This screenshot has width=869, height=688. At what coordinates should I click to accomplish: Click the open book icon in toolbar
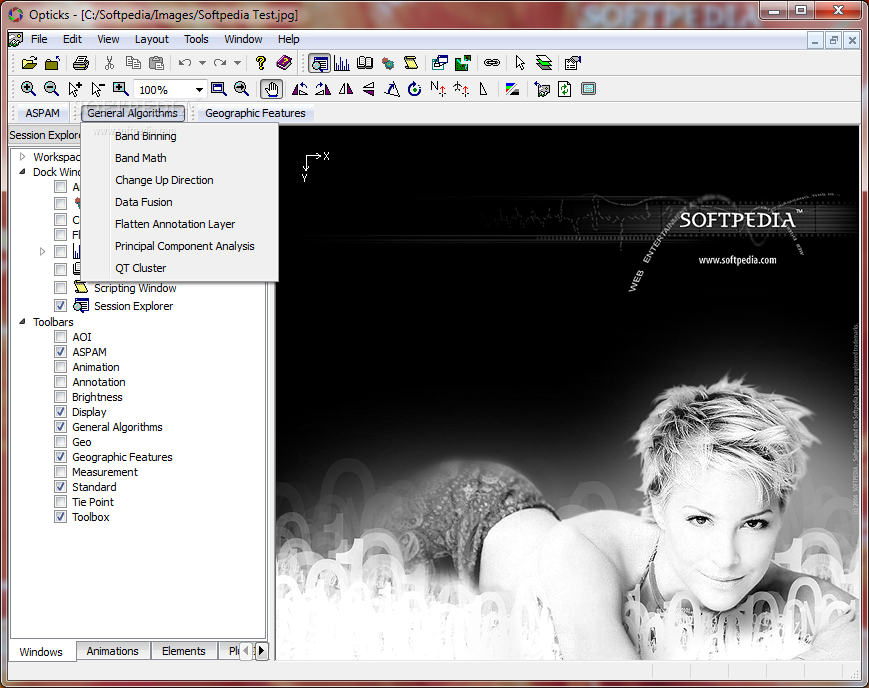pyautogui.click(x=365, y=63)
